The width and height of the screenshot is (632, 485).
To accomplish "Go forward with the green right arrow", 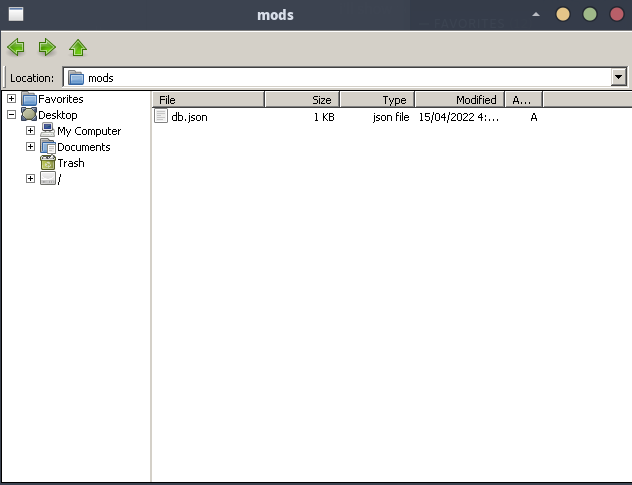I will click(x=47, y=47).
